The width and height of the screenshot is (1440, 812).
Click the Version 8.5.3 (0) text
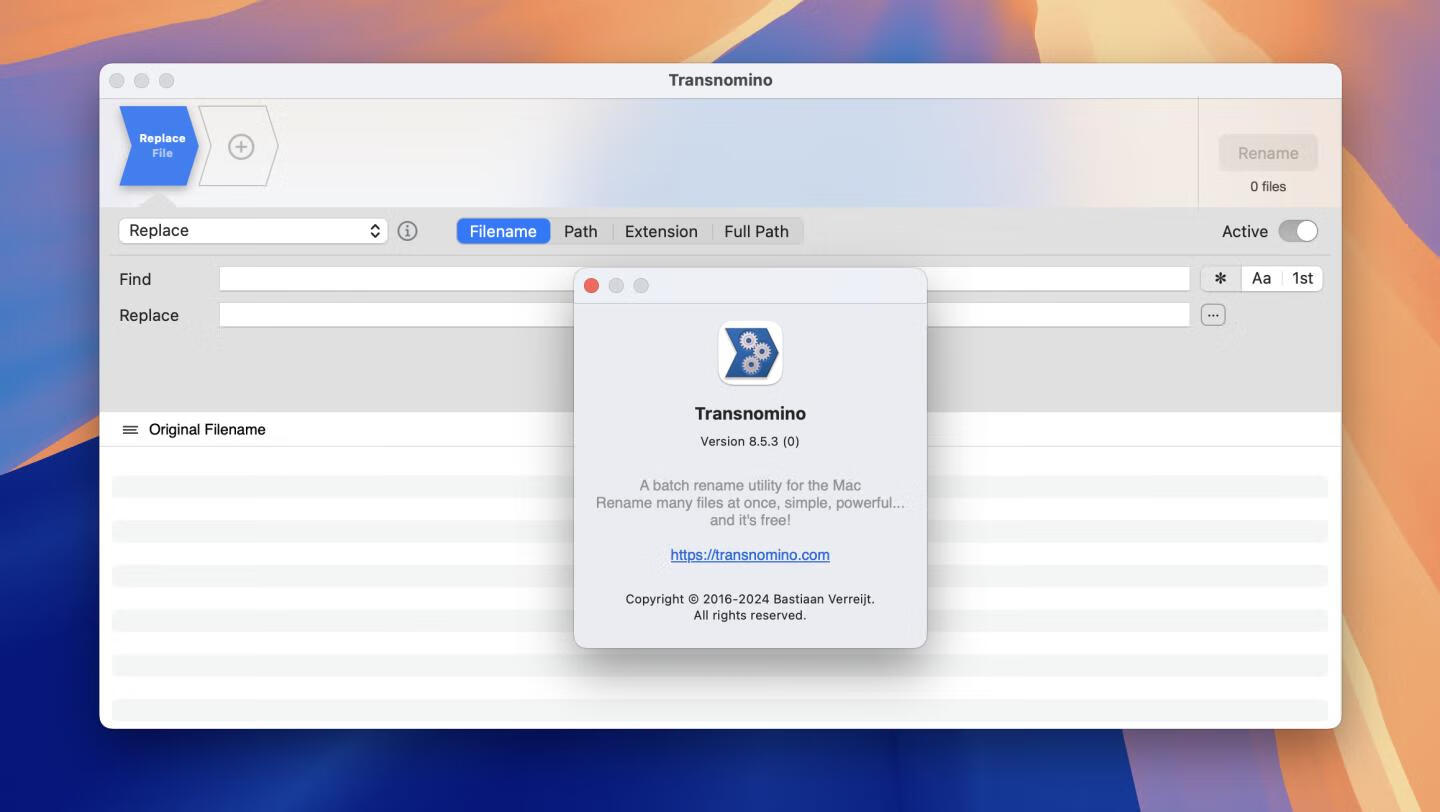pyautogui.click(x=750, y=441)
